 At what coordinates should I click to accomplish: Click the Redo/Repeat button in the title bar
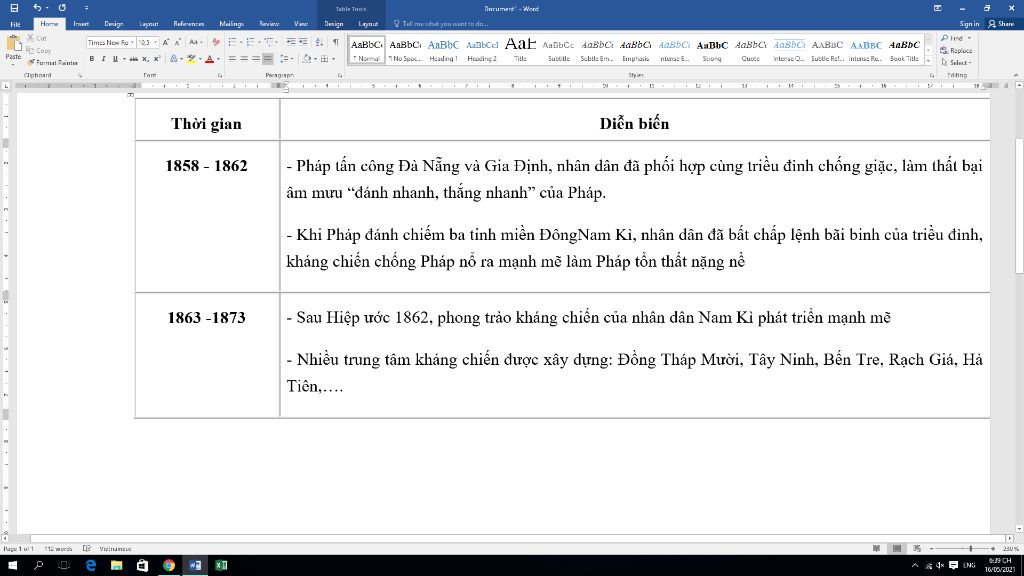[x=62, y=8]
